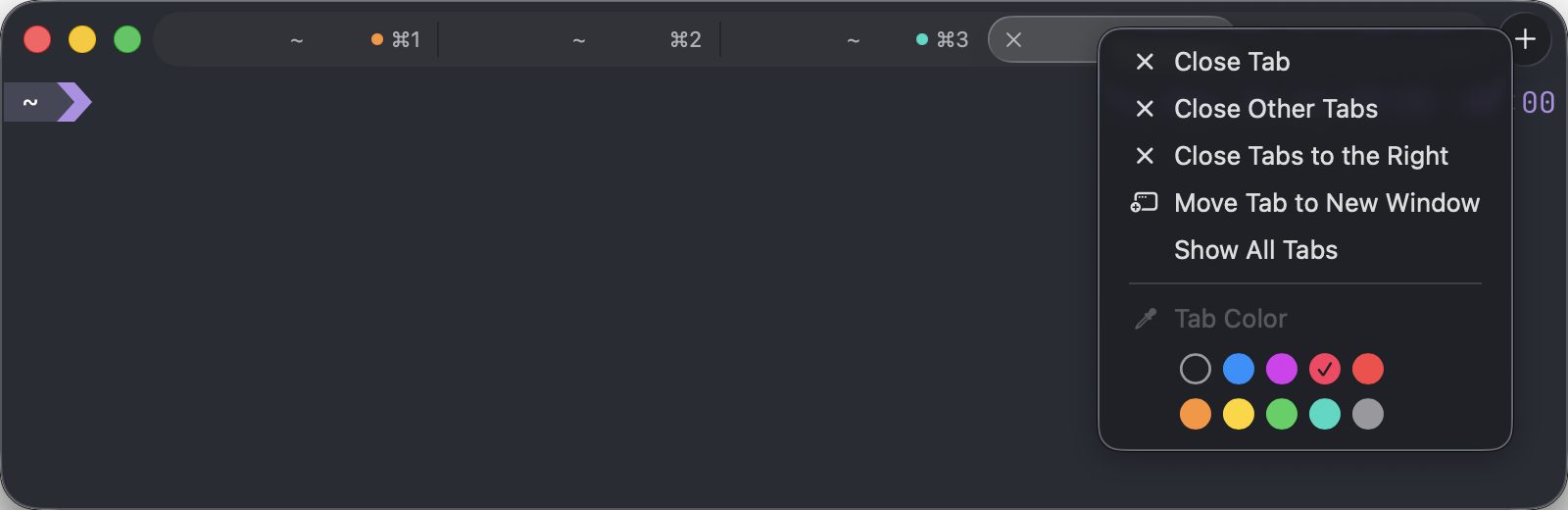Click the checked pink-red tab color

pyautogui.click(x=1325, y=369)
